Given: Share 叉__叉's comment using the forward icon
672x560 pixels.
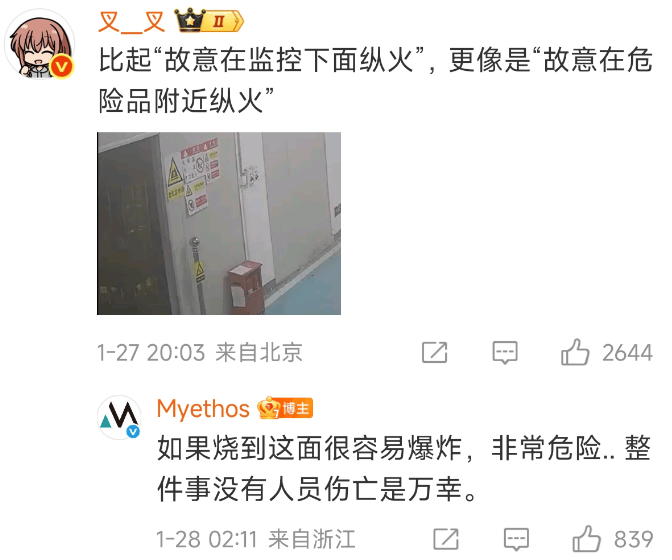Looking at the screenshot, I should pos(435,353).
